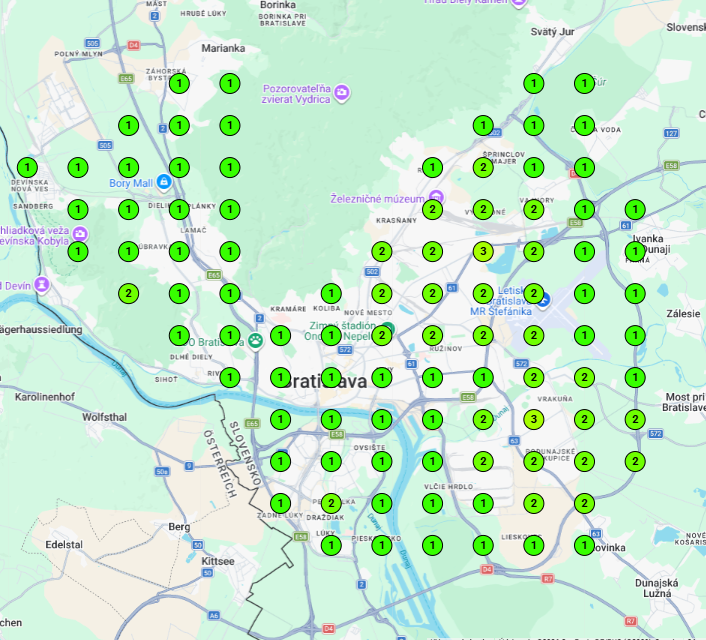Select the Marianka town label
This screenshot has width=706, height=640.
tap(222, 48)
